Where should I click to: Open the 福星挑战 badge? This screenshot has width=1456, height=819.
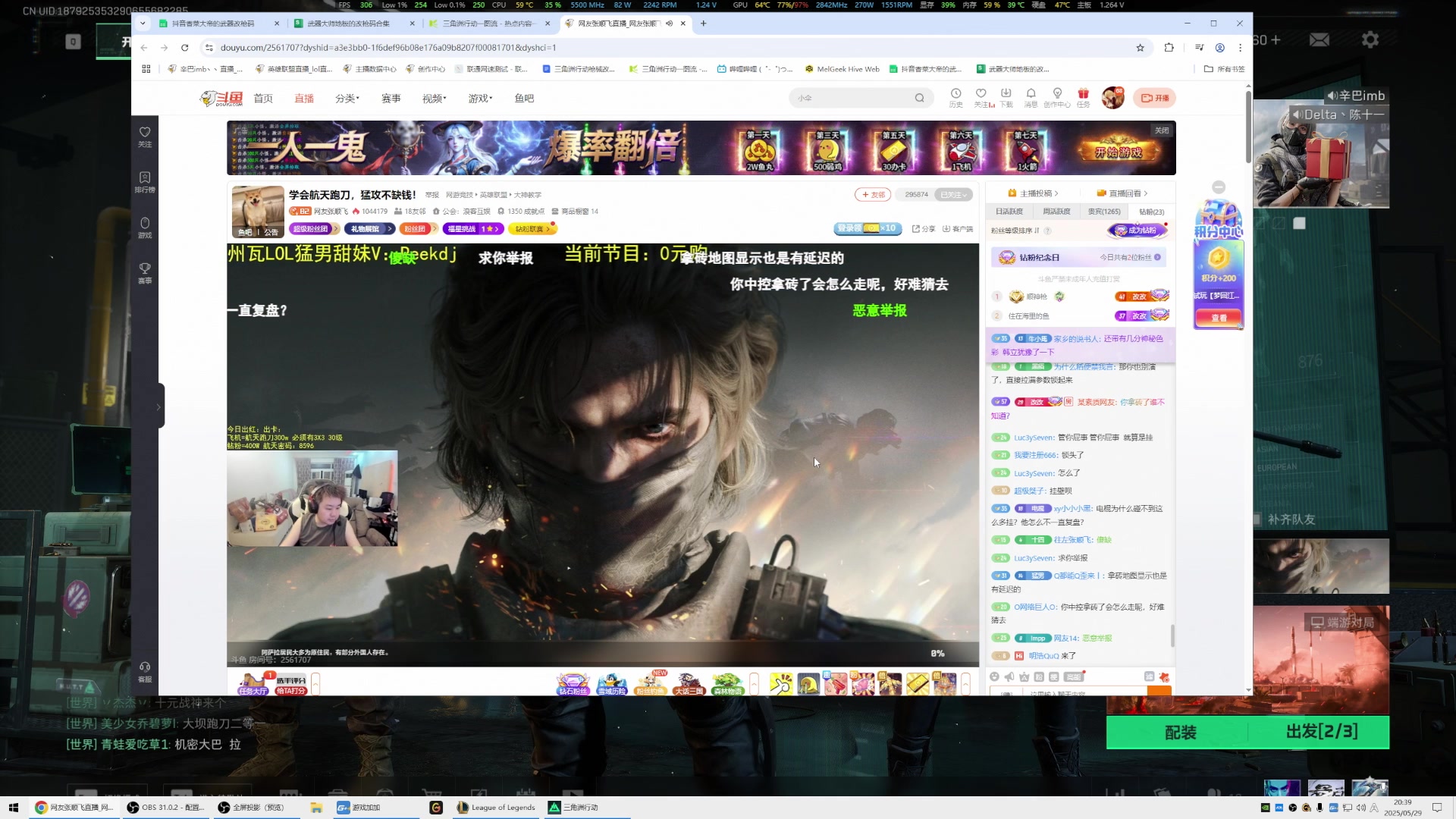pos(473,228)
